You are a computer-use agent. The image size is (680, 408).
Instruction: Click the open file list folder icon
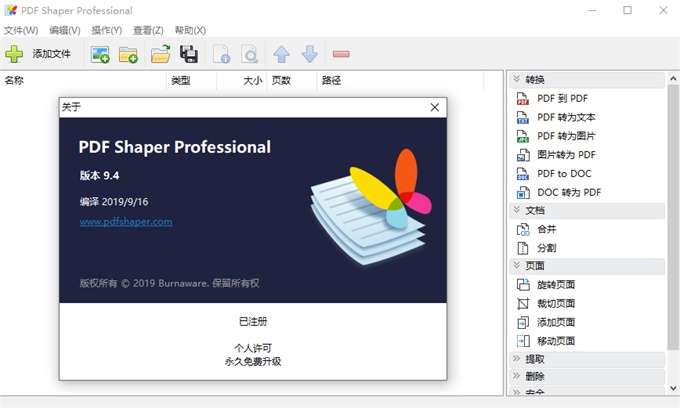[x=160, y=54]
